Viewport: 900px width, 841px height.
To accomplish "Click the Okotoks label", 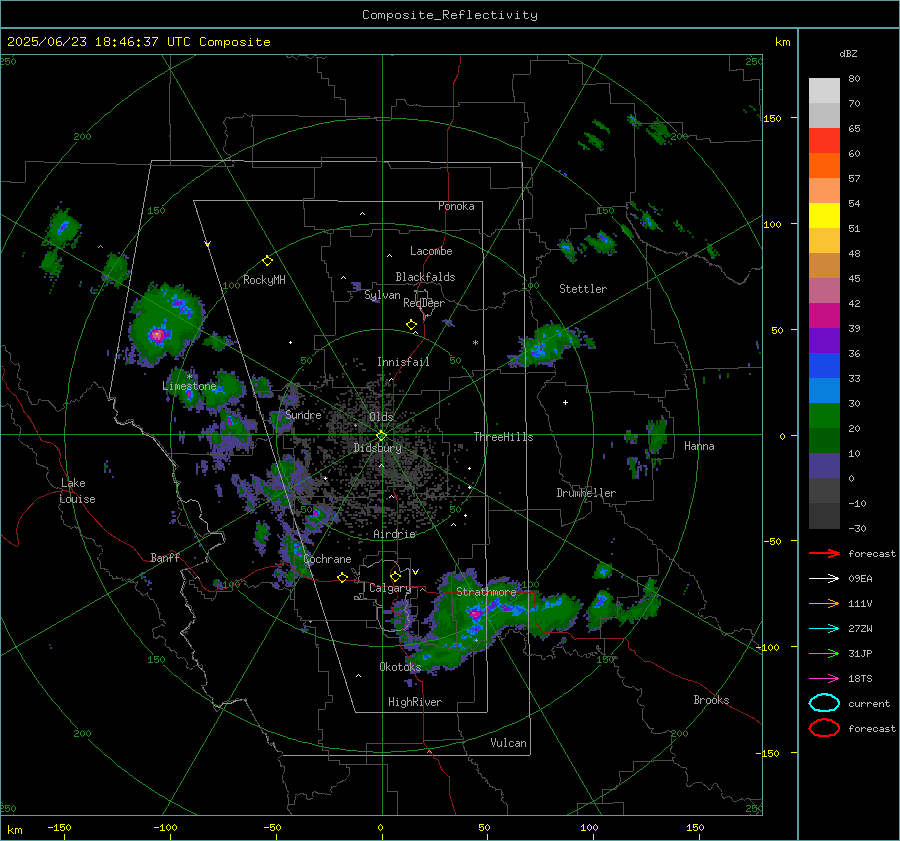I will [x=400, y=667].
